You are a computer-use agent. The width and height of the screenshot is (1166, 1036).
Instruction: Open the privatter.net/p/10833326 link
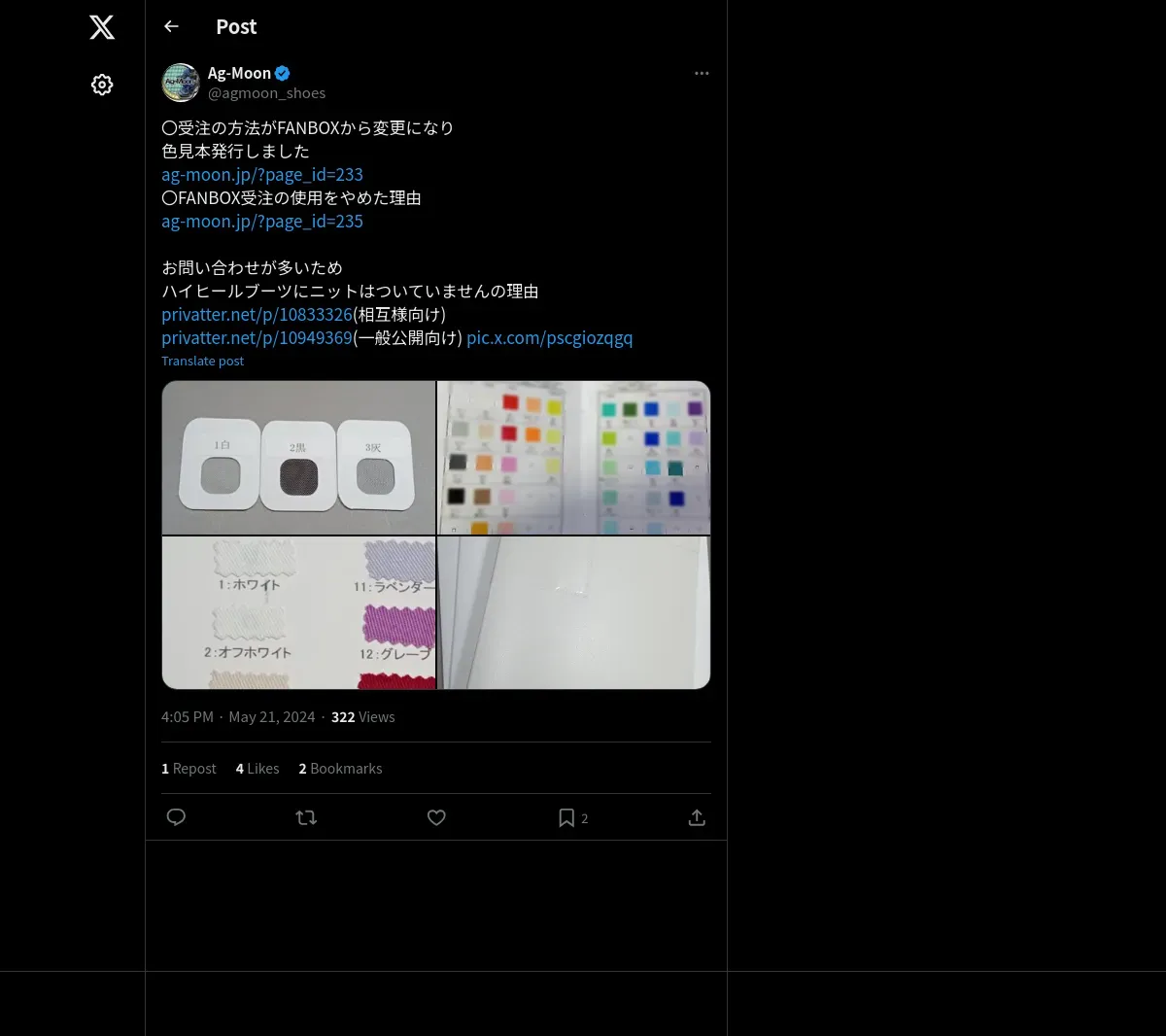click(257, 315)
